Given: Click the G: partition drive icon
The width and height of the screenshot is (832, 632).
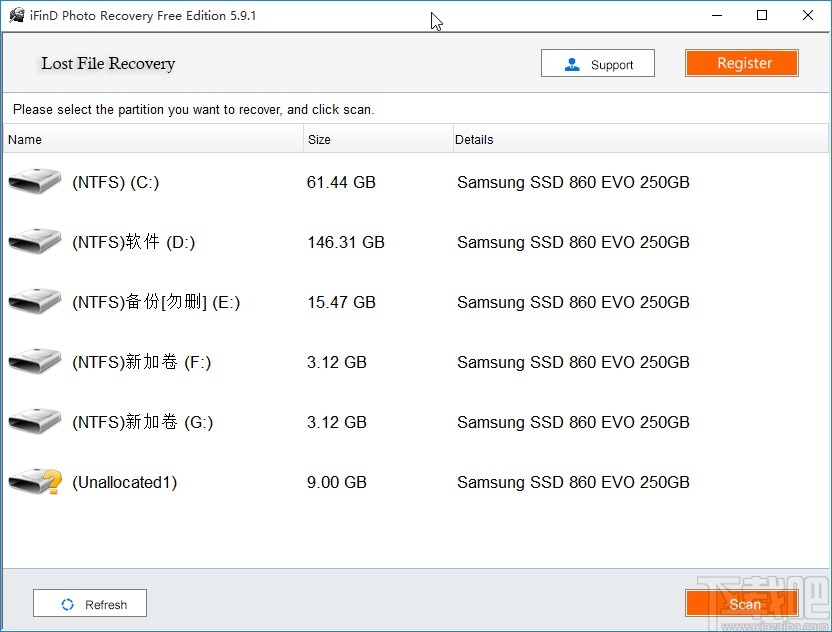Looking at the screenshot, I should coord(35,421).
